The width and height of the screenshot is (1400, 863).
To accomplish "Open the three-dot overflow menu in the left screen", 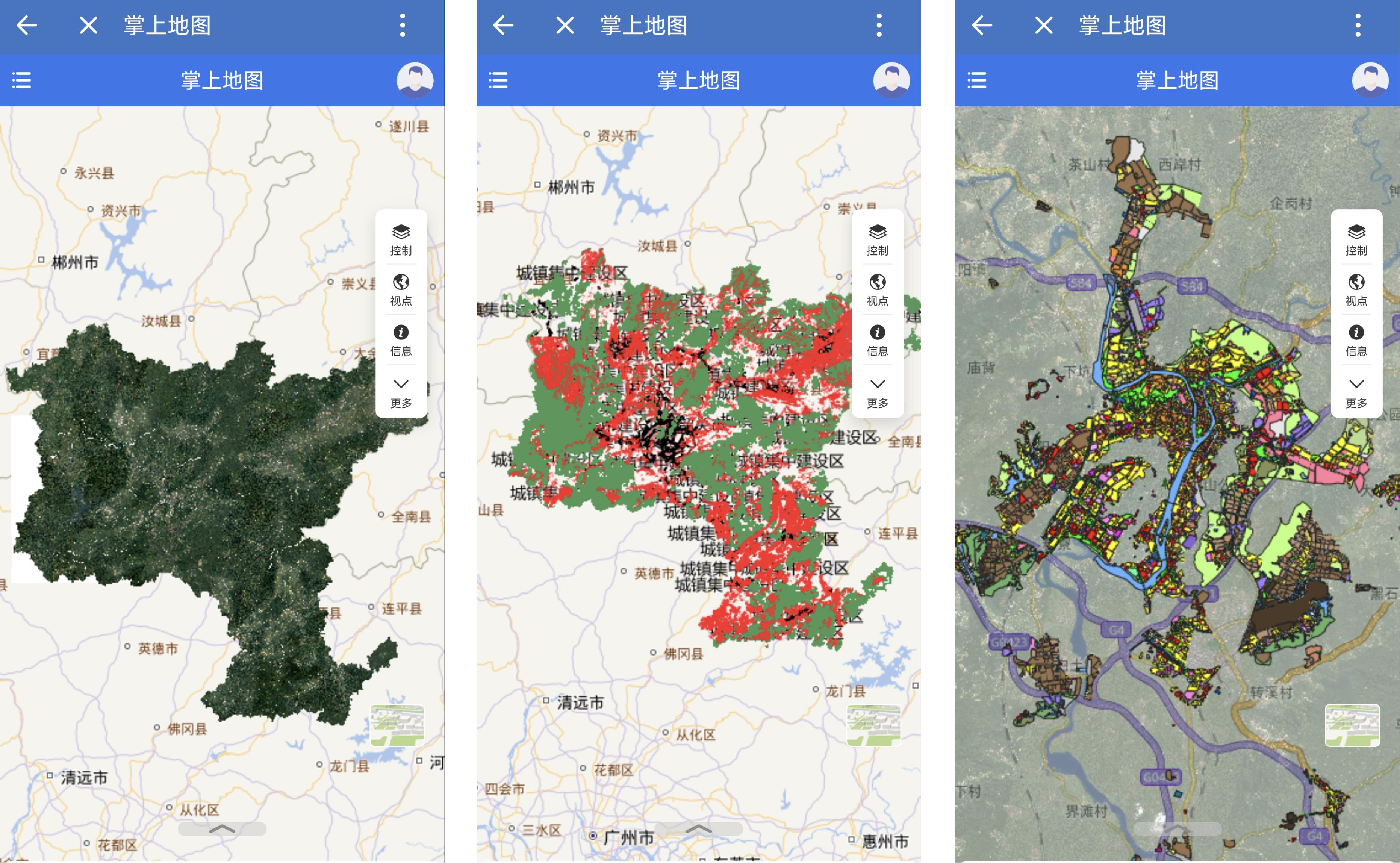I will coord(403,25).
